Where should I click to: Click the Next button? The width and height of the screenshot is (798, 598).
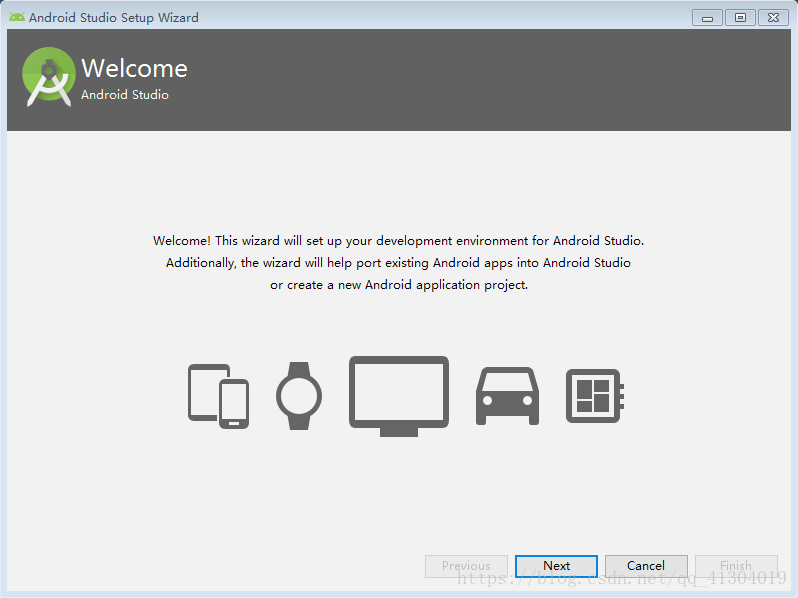pyautogui.click(x=556, y=566)
